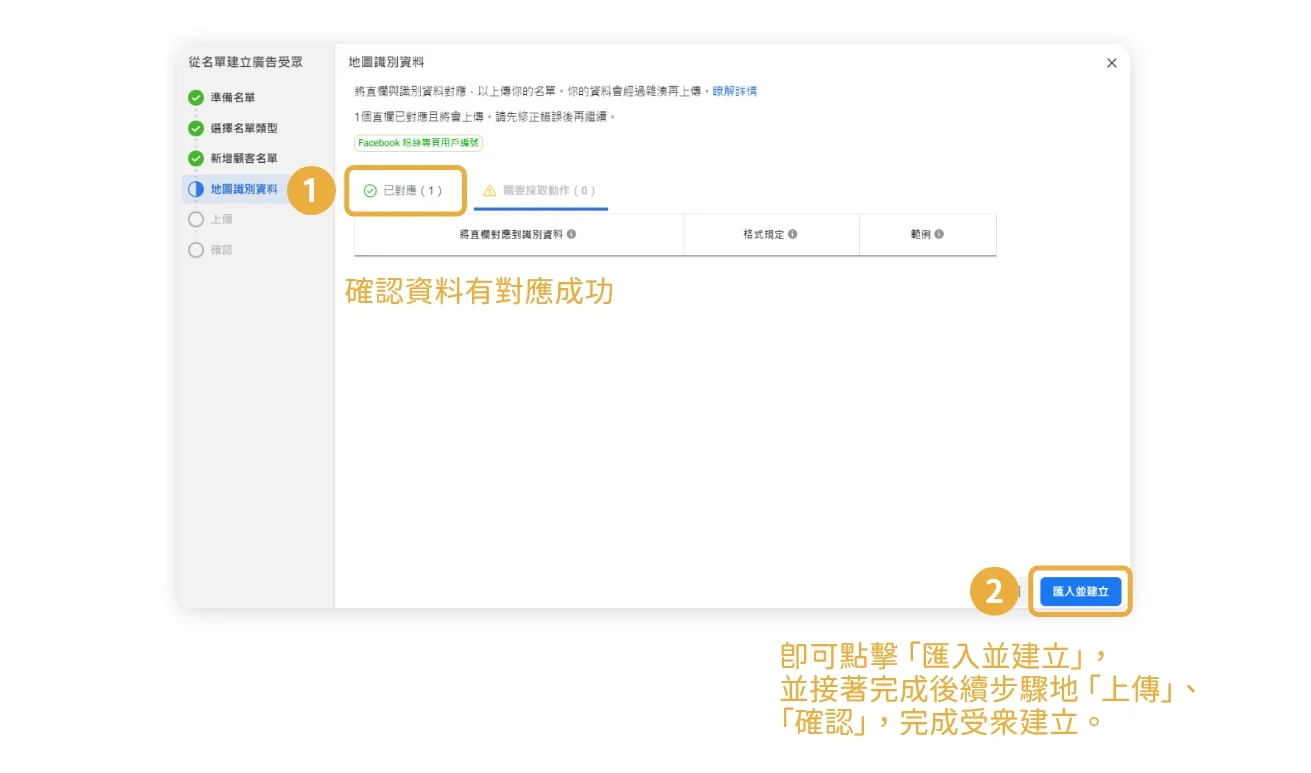Switch to the 已對應 (1) tab
Screen dimensions: 1311x773
tap(403, 191)
